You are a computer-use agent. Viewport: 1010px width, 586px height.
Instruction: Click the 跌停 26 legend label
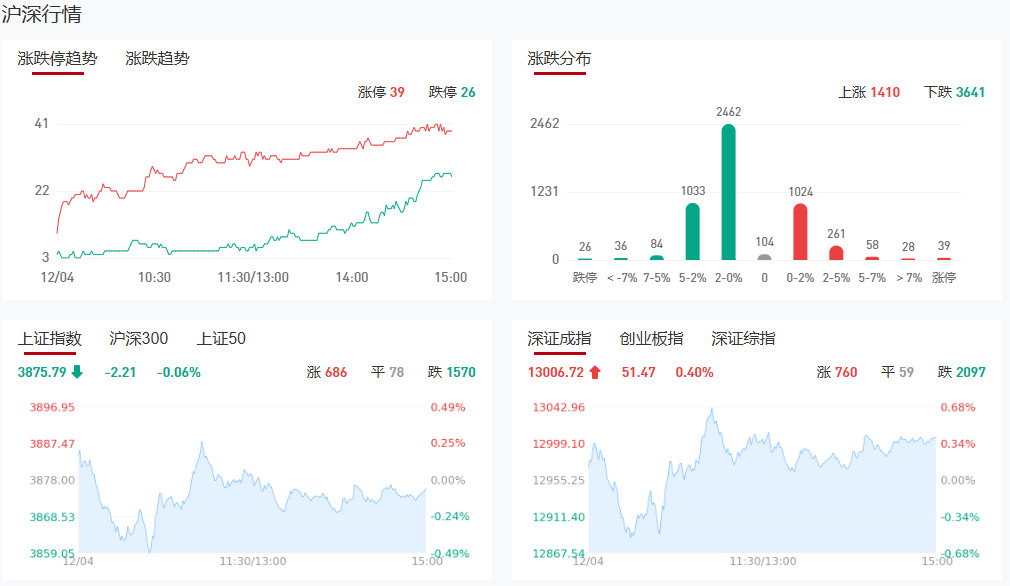click(452, 92)
